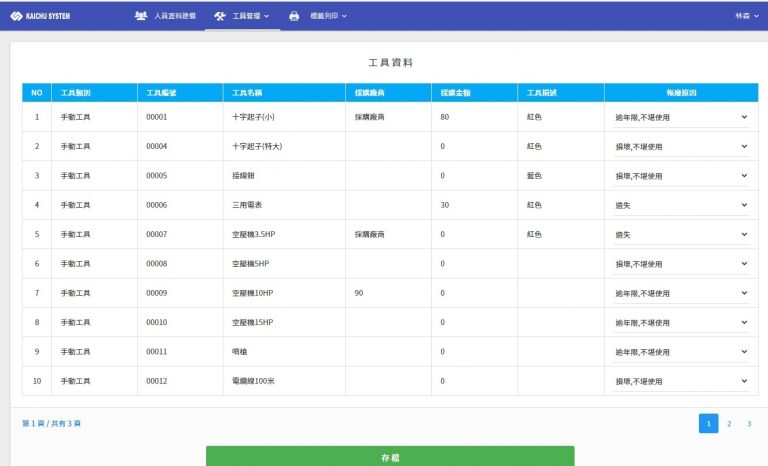
Task: Click the NO column header
Action: 37,93
